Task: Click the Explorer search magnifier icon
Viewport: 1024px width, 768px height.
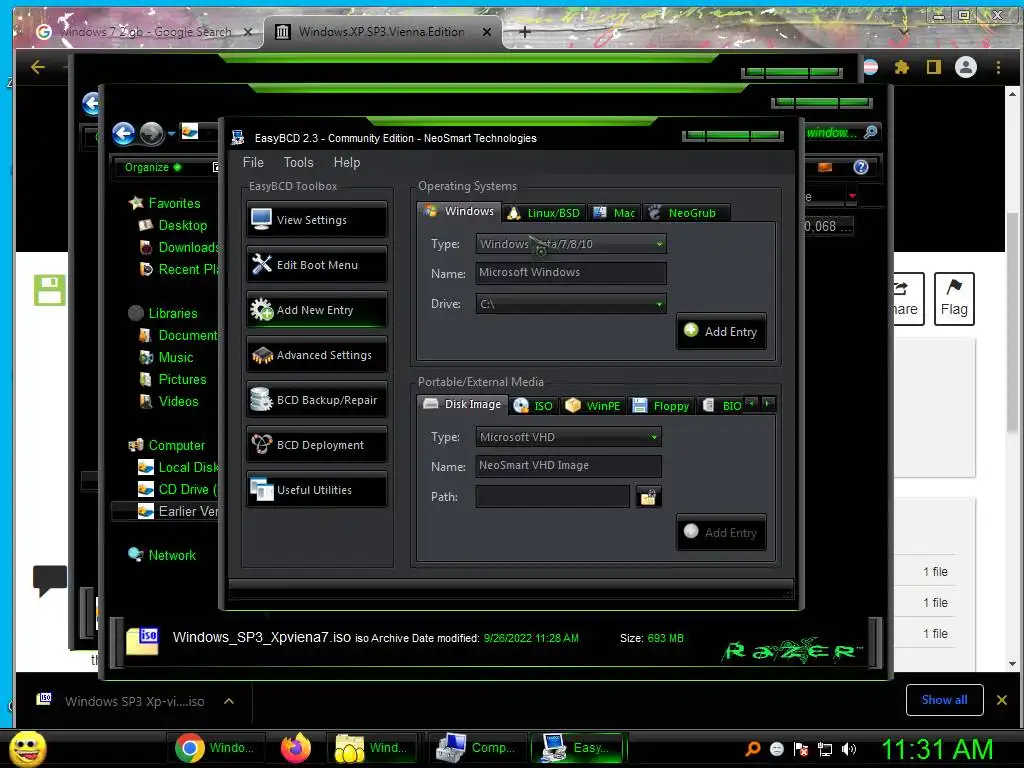Action: click(871, 133)
